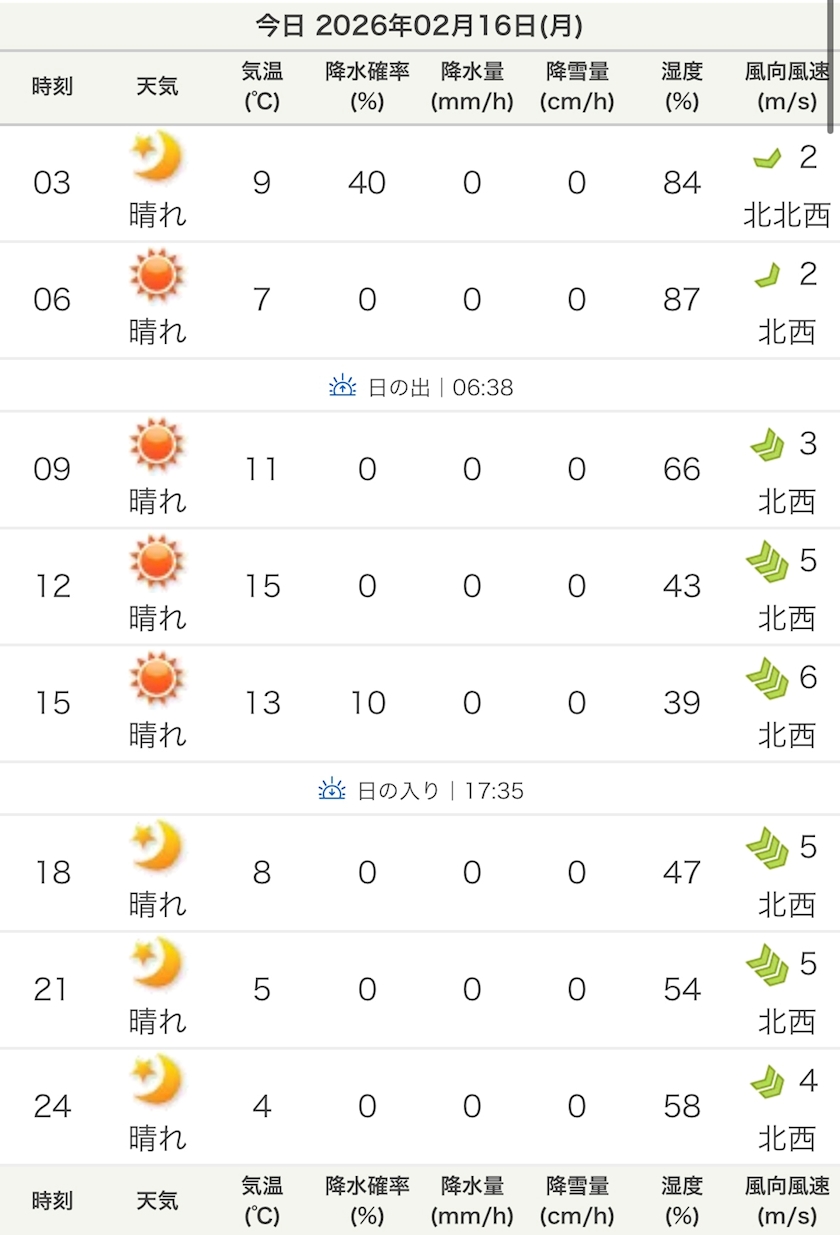Click the sunset icon beside 日の入り
Viewport: 840px width, 1235px height.
click(332, 790)
